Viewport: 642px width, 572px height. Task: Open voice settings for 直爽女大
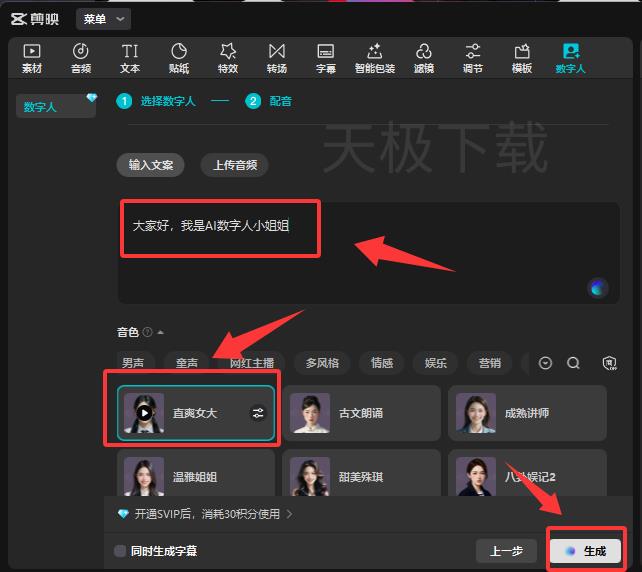click(257, 412)
